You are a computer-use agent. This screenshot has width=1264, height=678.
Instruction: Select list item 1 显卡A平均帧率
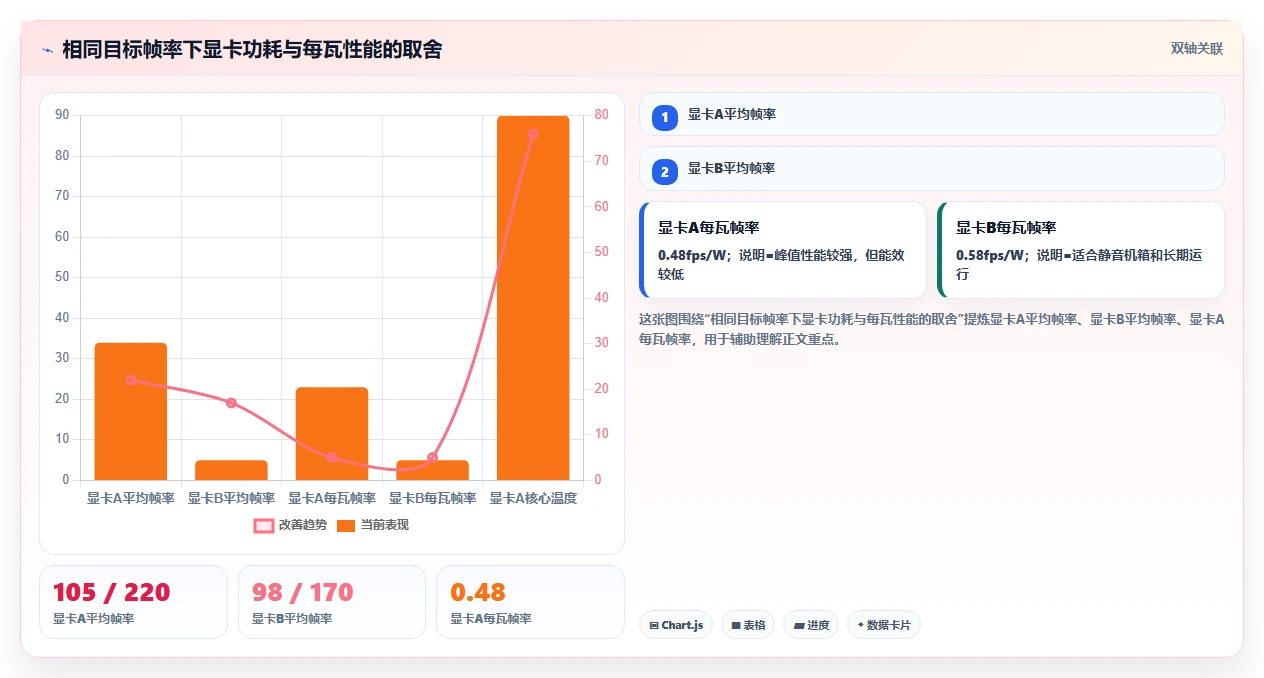[x=932, y=114]
